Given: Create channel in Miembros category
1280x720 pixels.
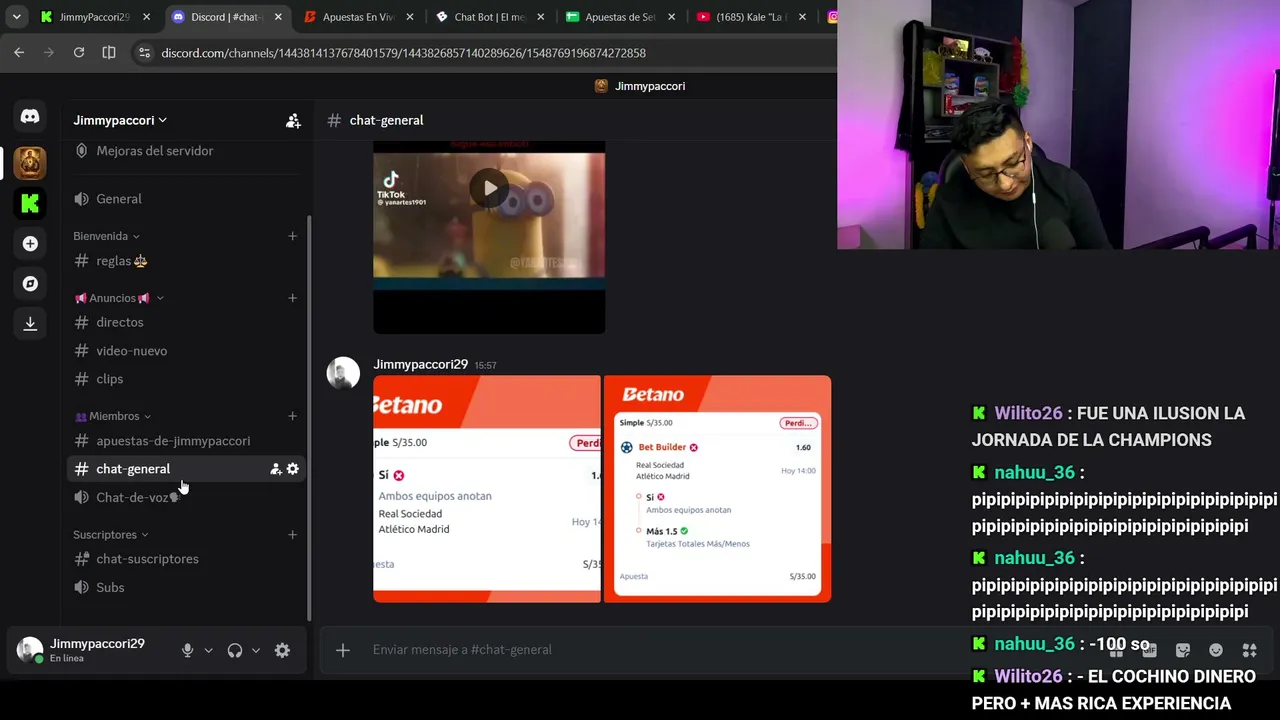Looking at the screenshot, I should pyautogui.click(x=292, y=416).
